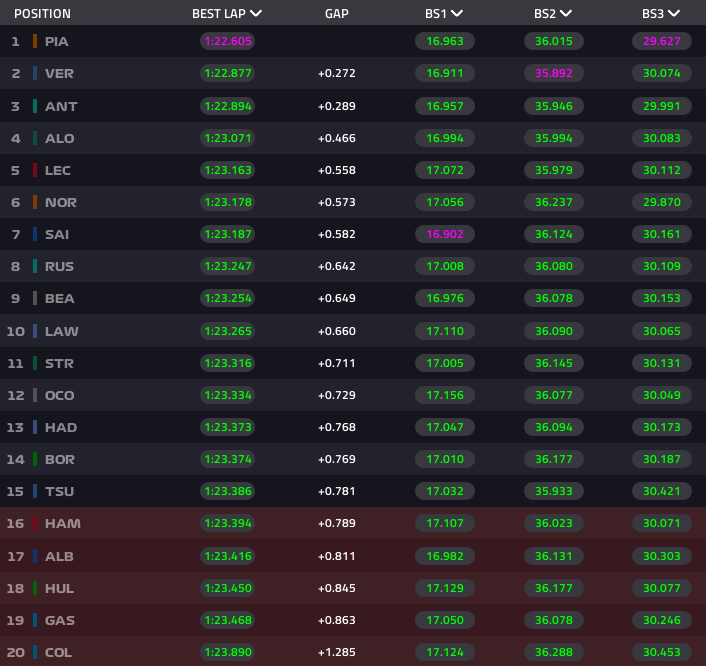This screenshot has width=706, height=666.
Task: Click the team color bar beside TSU
Action: 35,491
